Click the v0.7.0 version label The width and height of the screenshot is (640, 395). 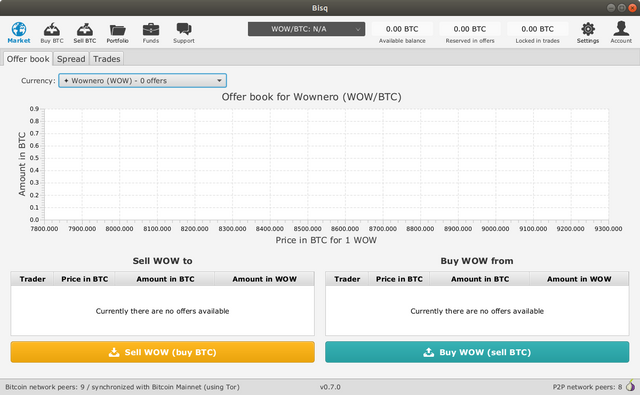[330, 387]
